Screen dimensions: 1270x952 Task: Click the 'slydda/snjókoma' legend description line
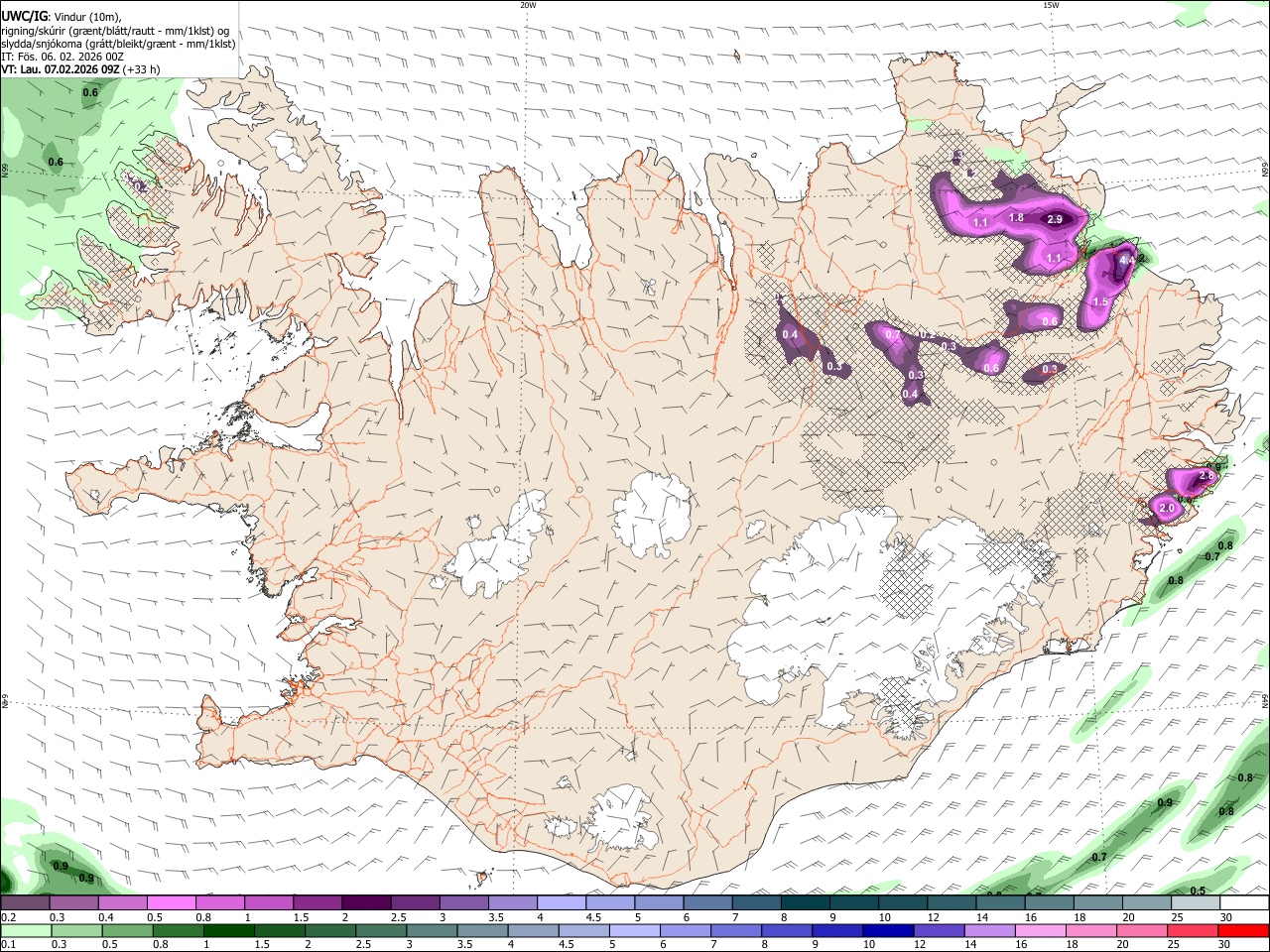[118, 44]
